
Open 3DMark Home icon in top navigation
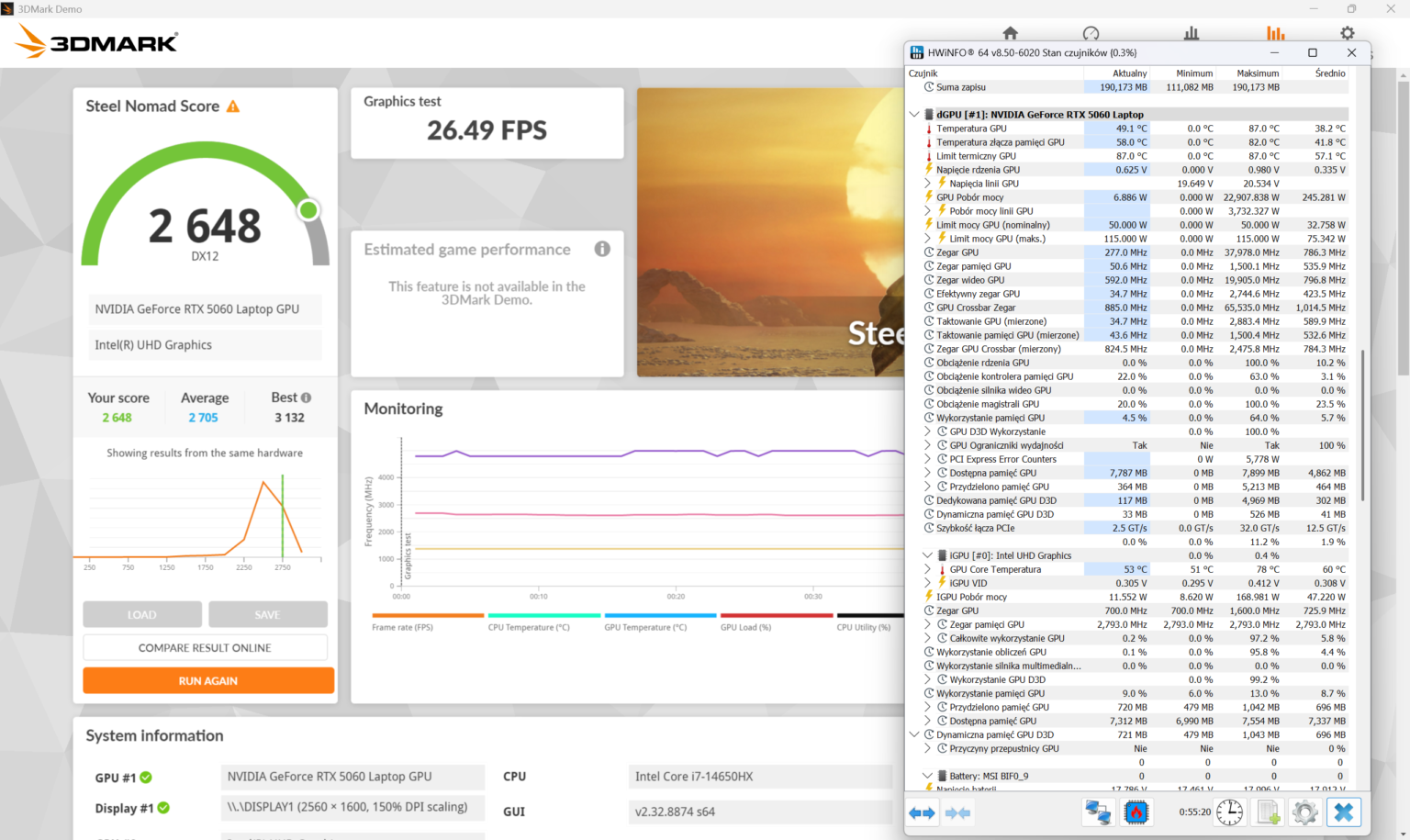click(x=1011, y=33)
